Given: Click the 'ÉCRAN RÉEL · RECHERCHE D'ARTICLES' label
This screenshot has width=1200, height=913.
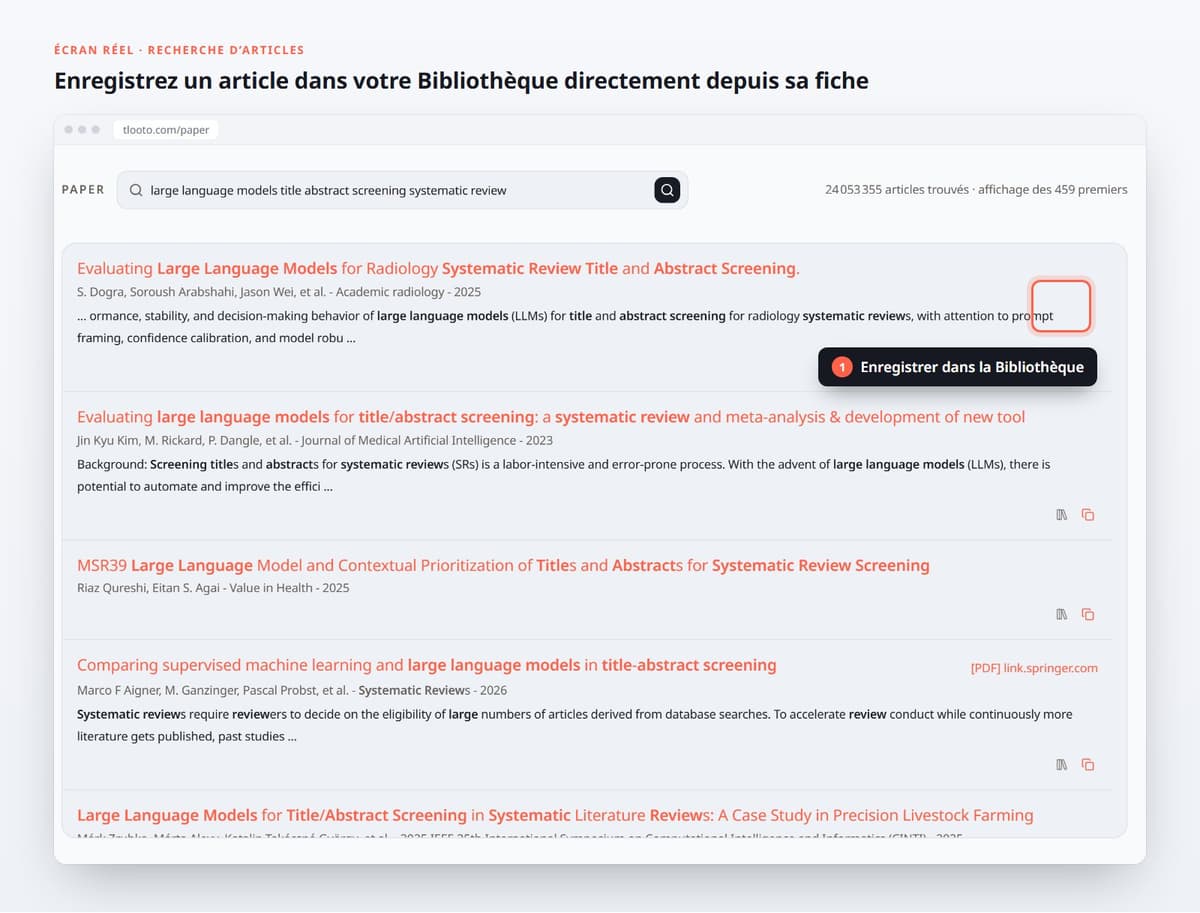Looking at the screenshot, I should (x=179, y=50).
